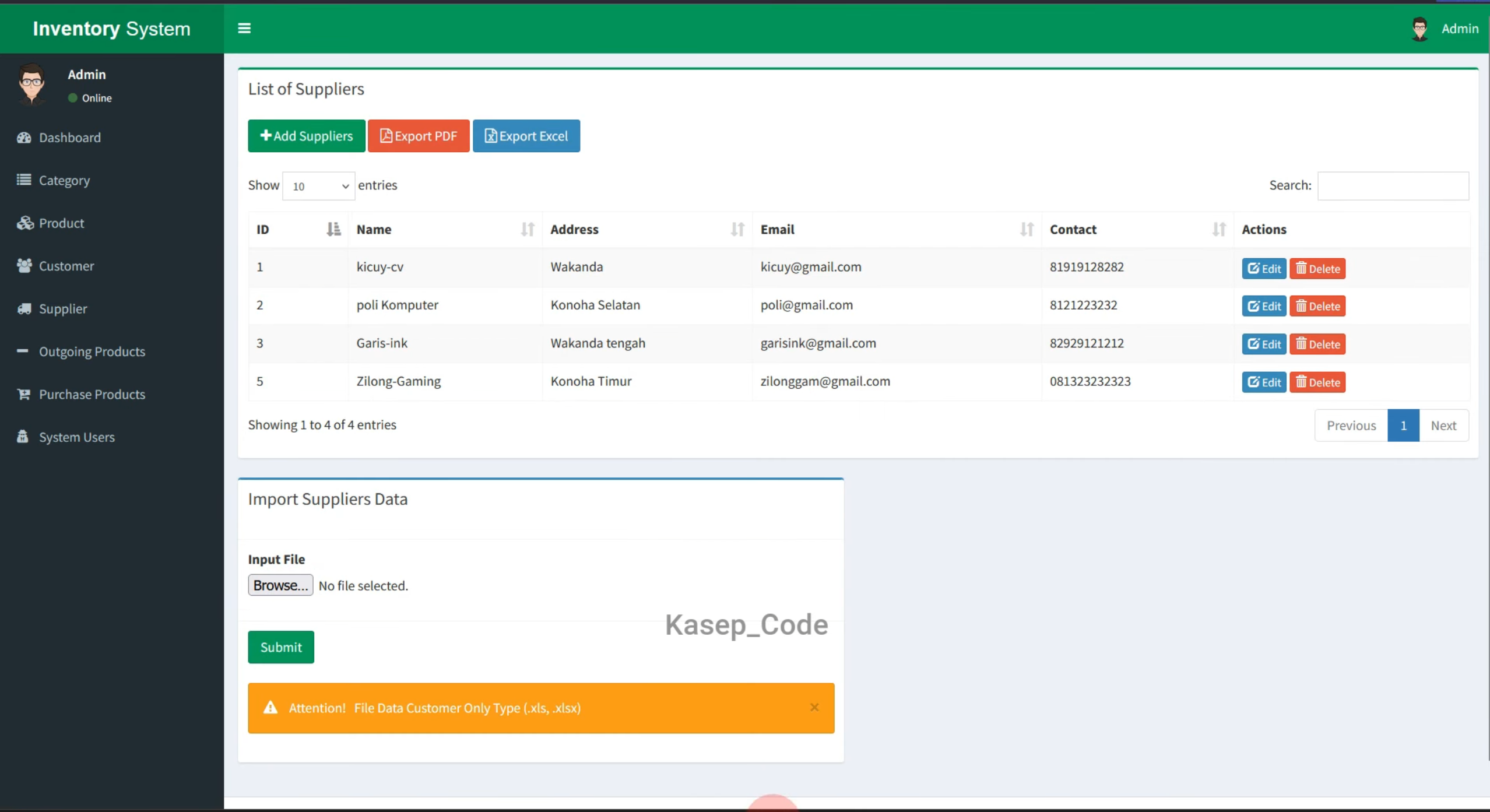Click the Product cubes icon
The height and width of the screenshot is (812, 1490).
(25, 223)
